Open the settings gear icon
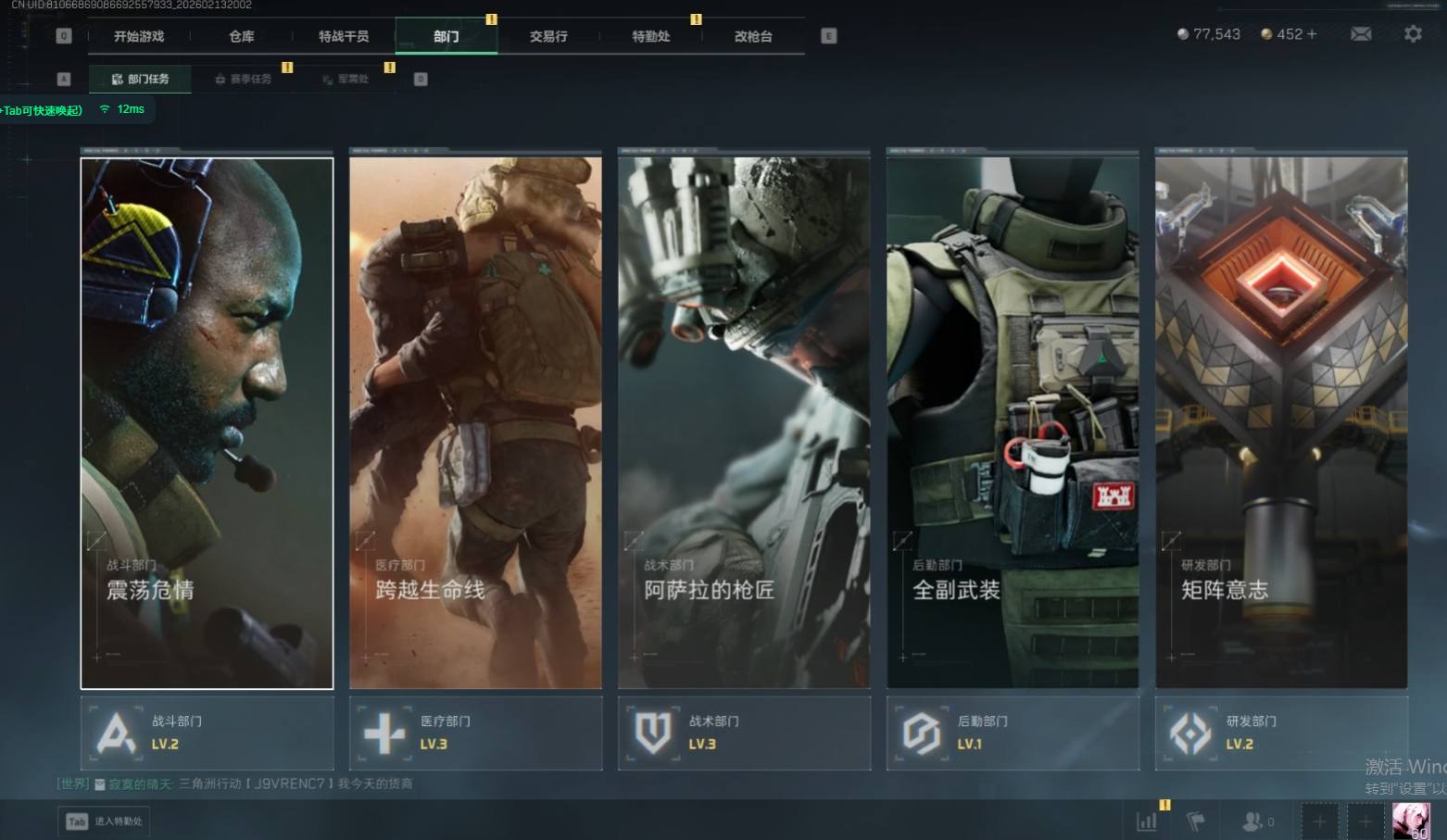This screenshot has height=840, width=1447. pos(1413,34)
